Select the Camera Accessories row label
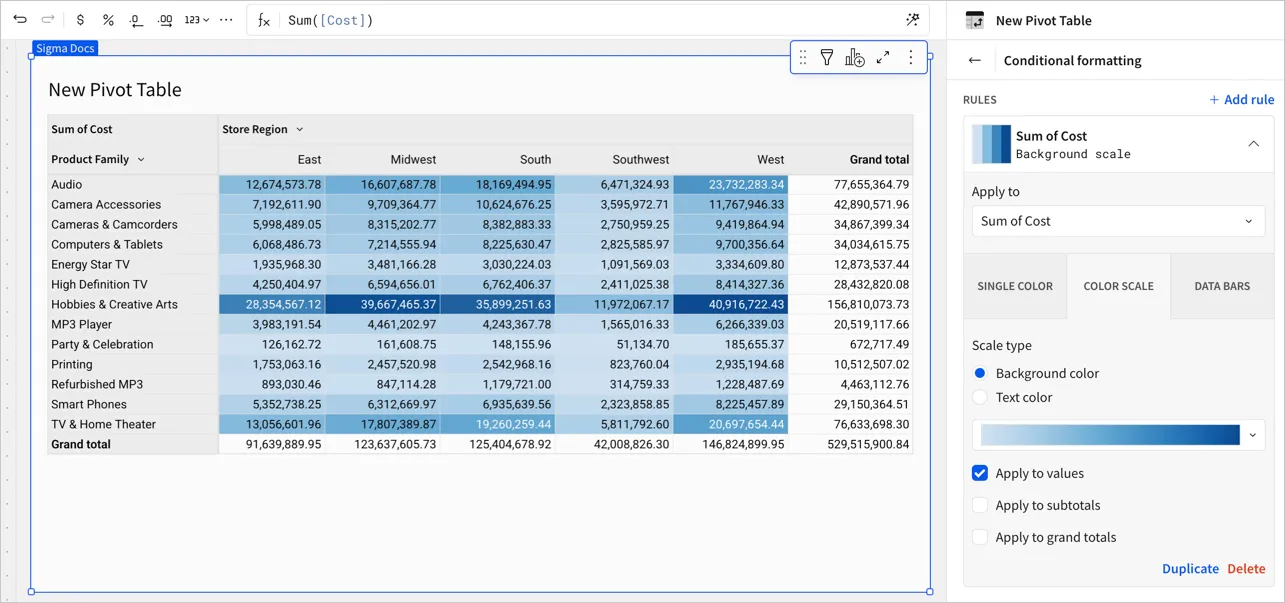Viewport: 1285px width, 603px height. pos(106,204)
